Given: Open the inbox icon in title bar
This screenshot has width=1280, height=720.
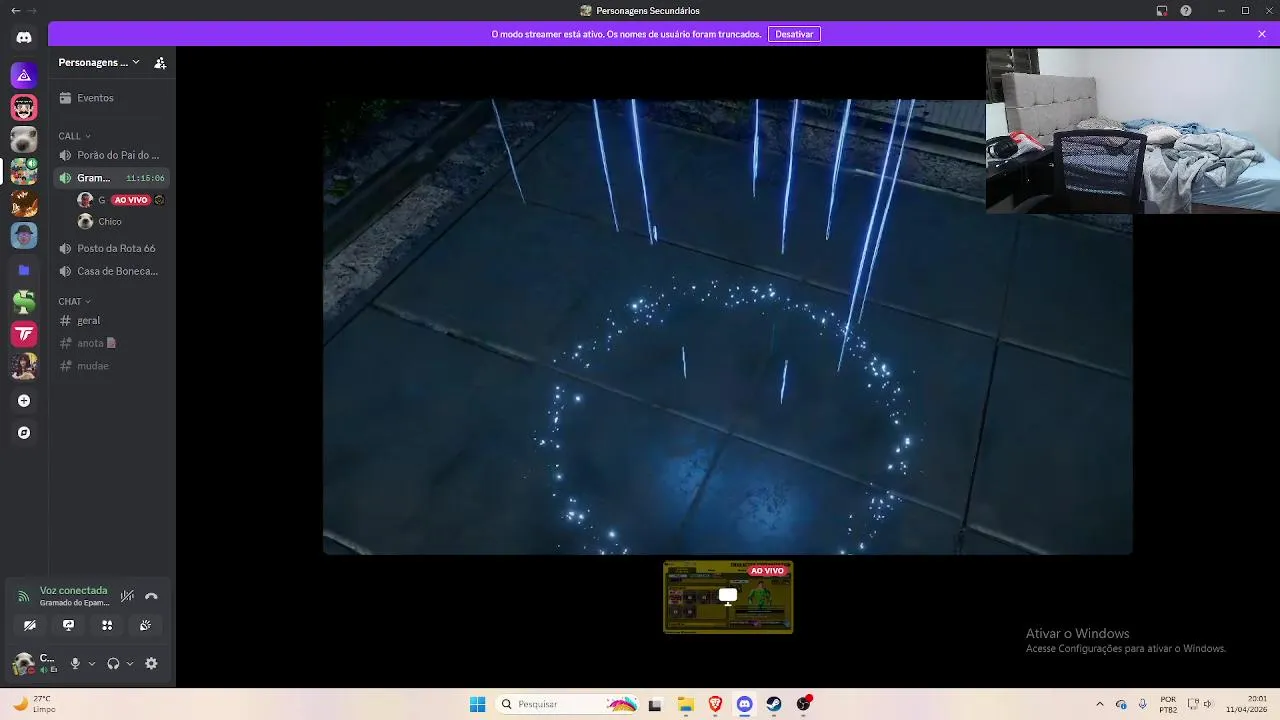Looking at the screenshot, I should (1162, 11).
